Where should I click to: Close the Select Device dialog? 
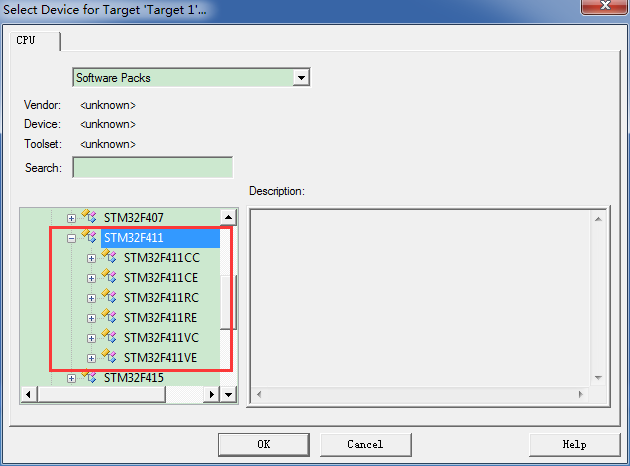coord(605,6)
